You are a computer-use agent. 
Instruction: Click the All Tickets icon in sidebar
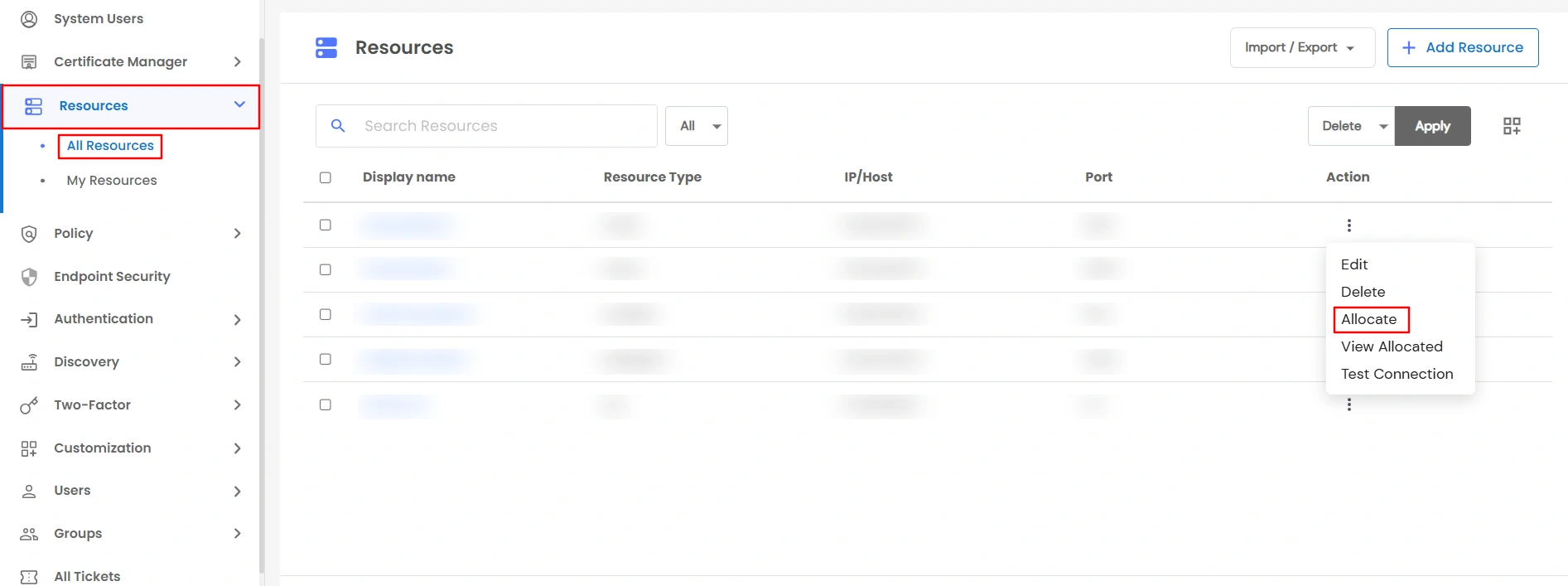click(x=29, y=577)
